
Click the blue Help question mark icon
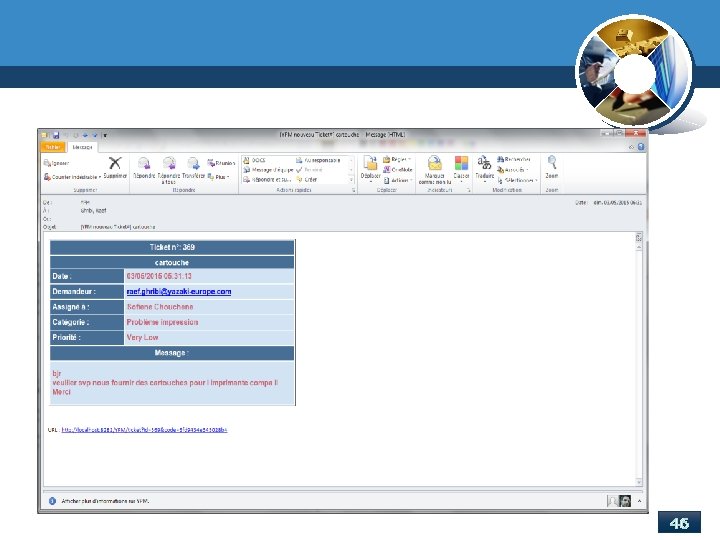(x=641, y=147)
